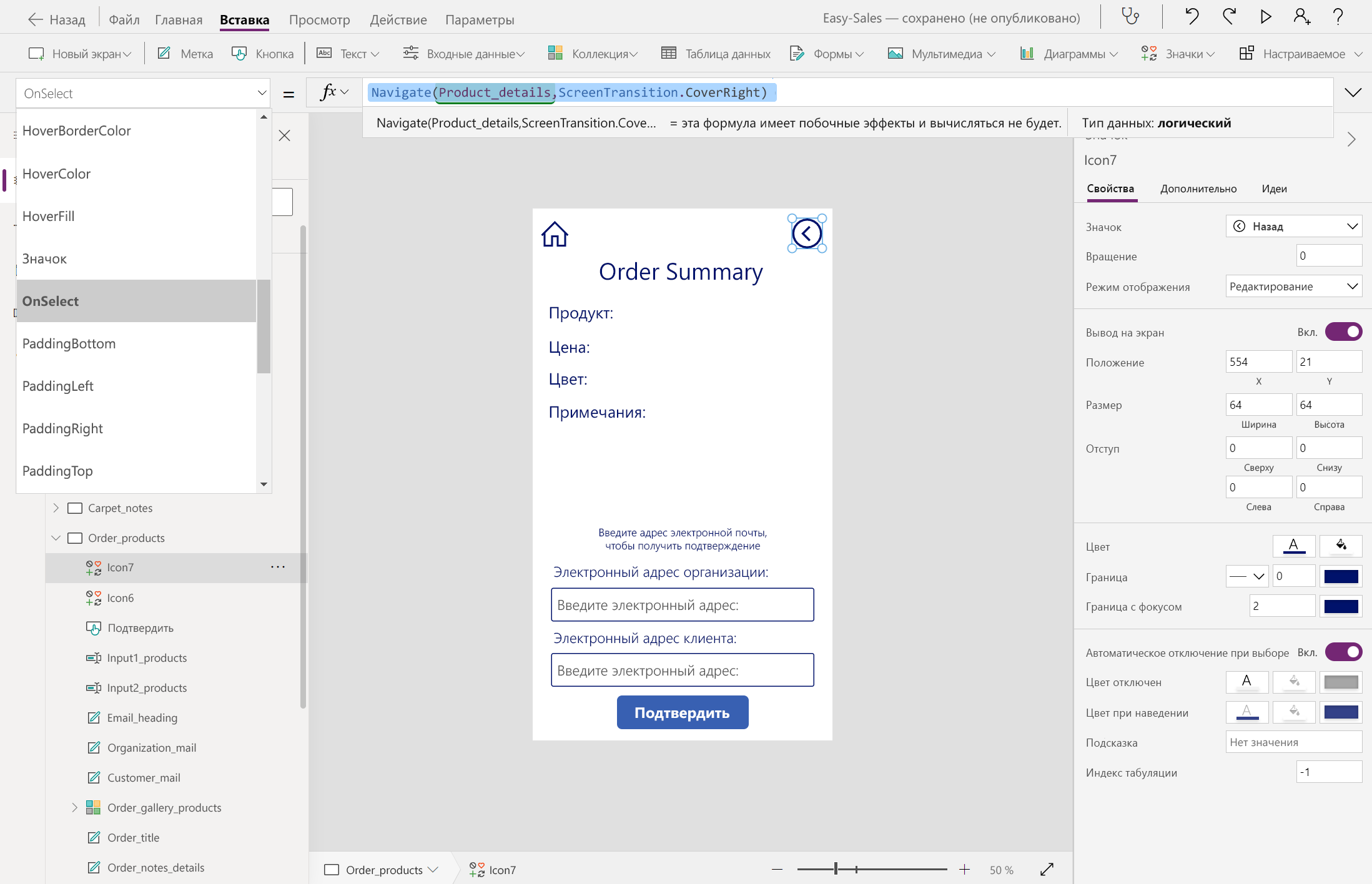This screenshot has height=884, width=1372.
Task: Click the 'Подтвердить' button on canvas
Action: pyautogui.click(x=682, y=712)
